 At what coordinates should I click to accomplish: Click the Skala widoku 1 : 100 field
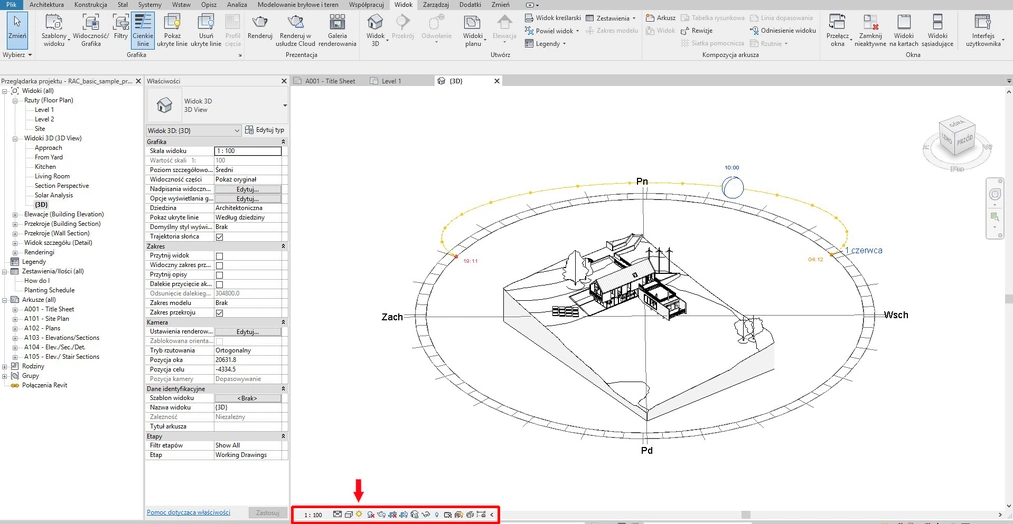[x=248, y=151]
